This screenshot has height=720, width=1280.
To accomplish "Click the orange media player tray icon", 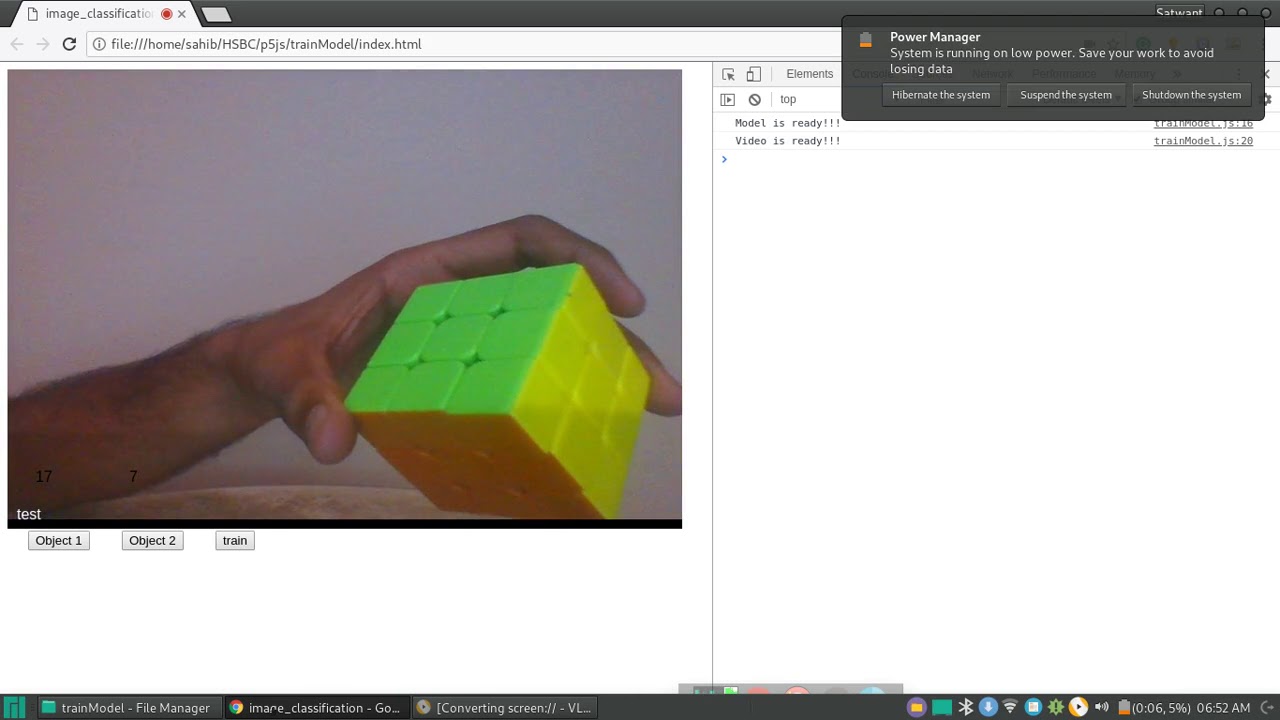I will click(1078, 707).
